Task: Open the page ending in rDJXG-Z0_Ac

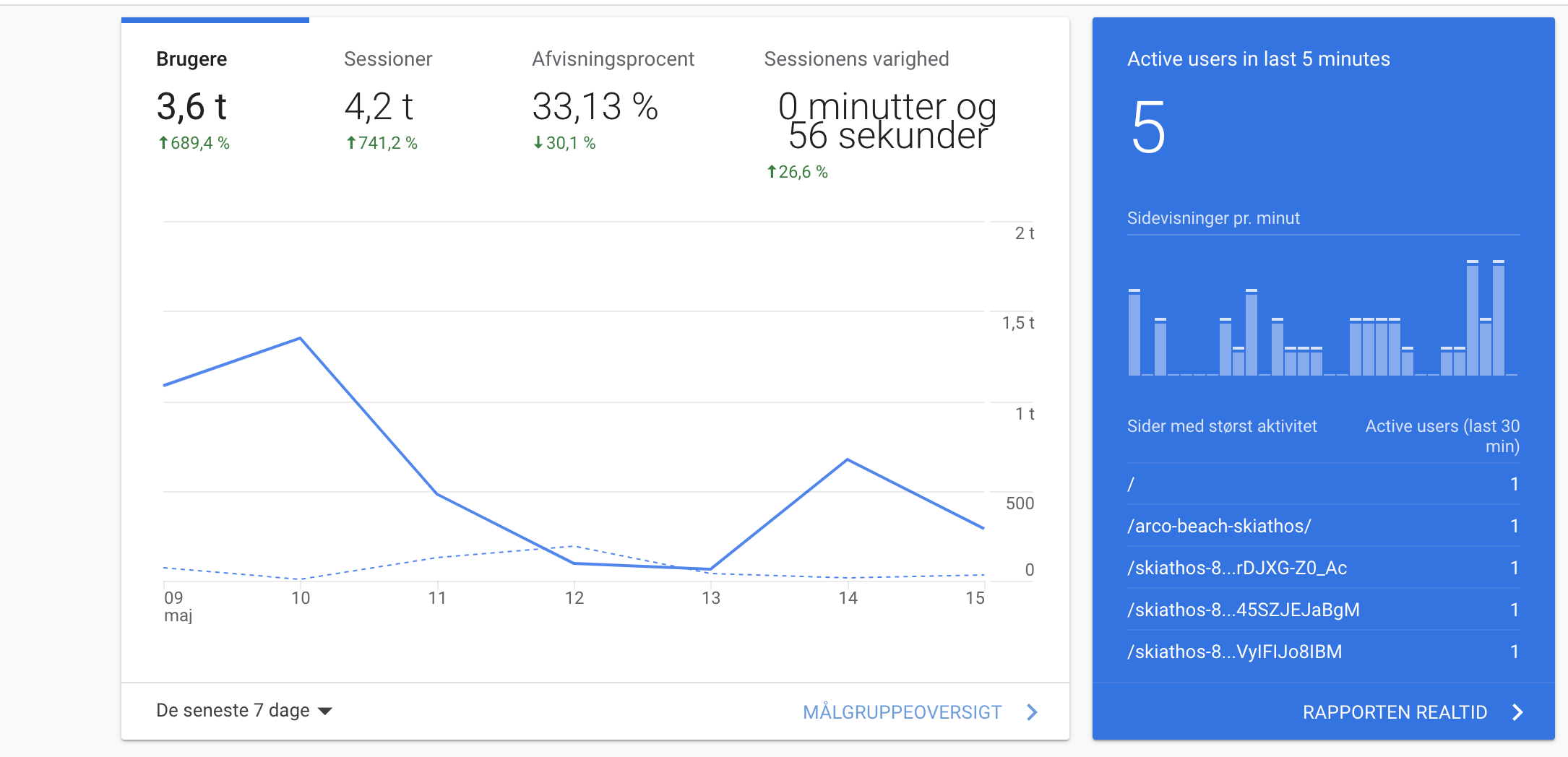Action: (1237, 568)
